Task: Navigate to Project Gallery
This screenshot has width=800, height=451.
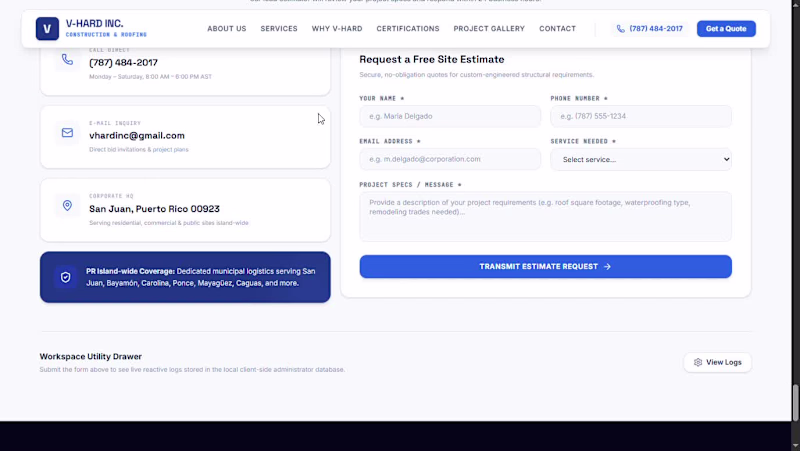Action: point(489,29)
